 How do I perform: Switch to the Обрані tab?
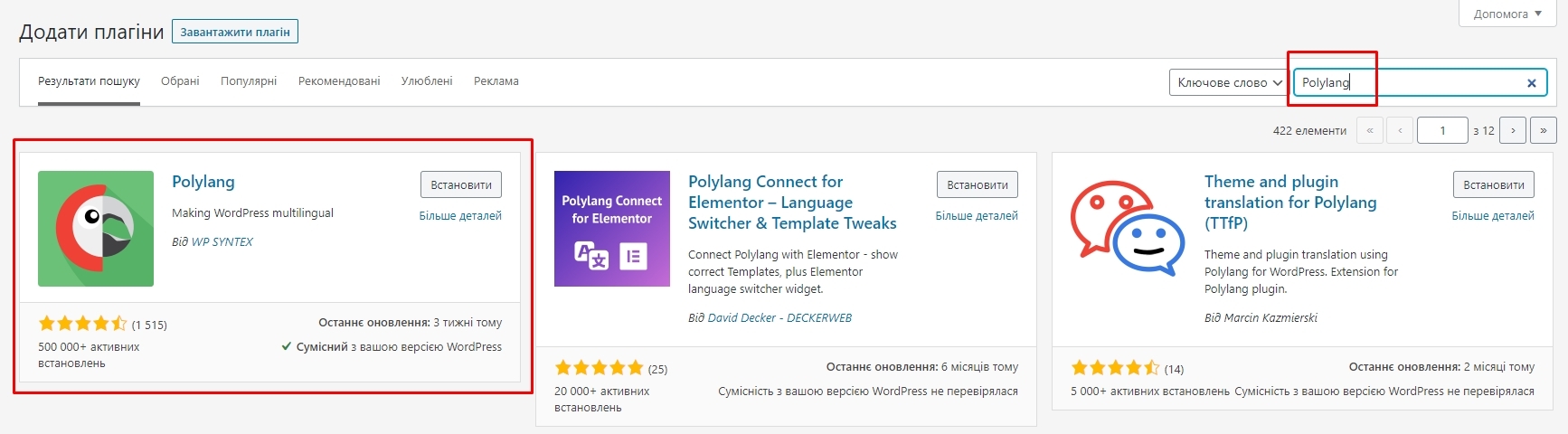[180, 81]
